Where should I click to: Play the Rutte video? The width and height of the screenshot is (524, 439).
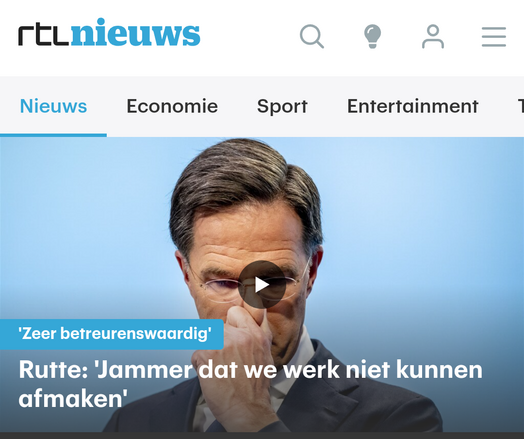262,284
